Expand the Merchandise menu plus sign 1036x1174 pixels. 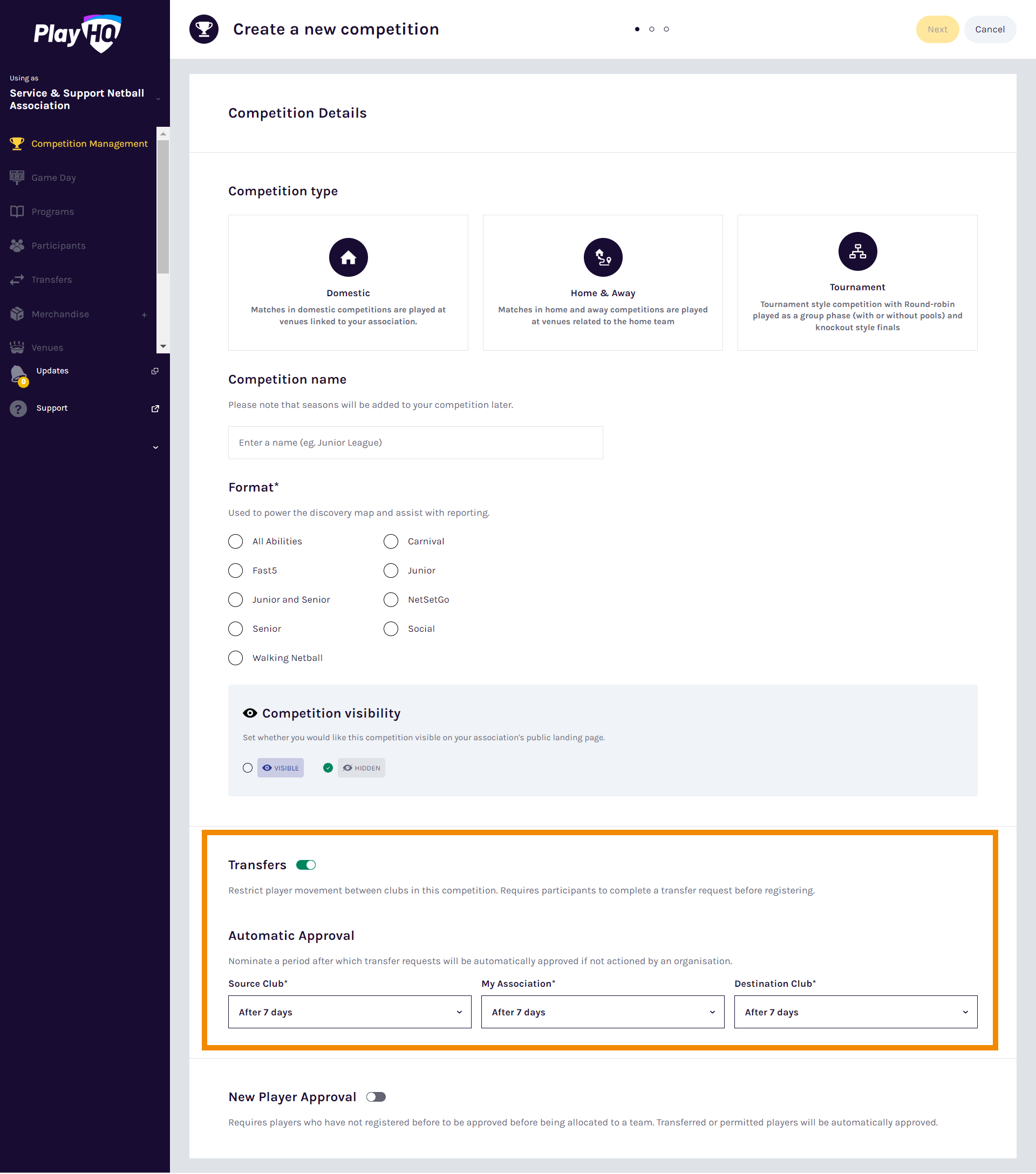[144, 315]
